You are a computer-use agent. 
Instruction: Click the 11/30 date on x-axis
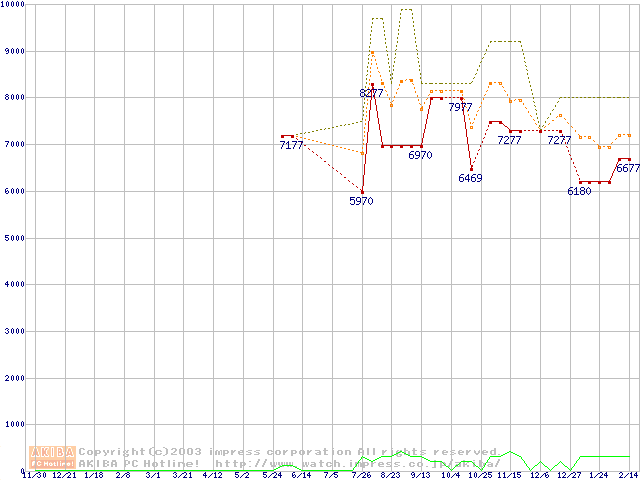pyautogui.click(x=33, y=475)
